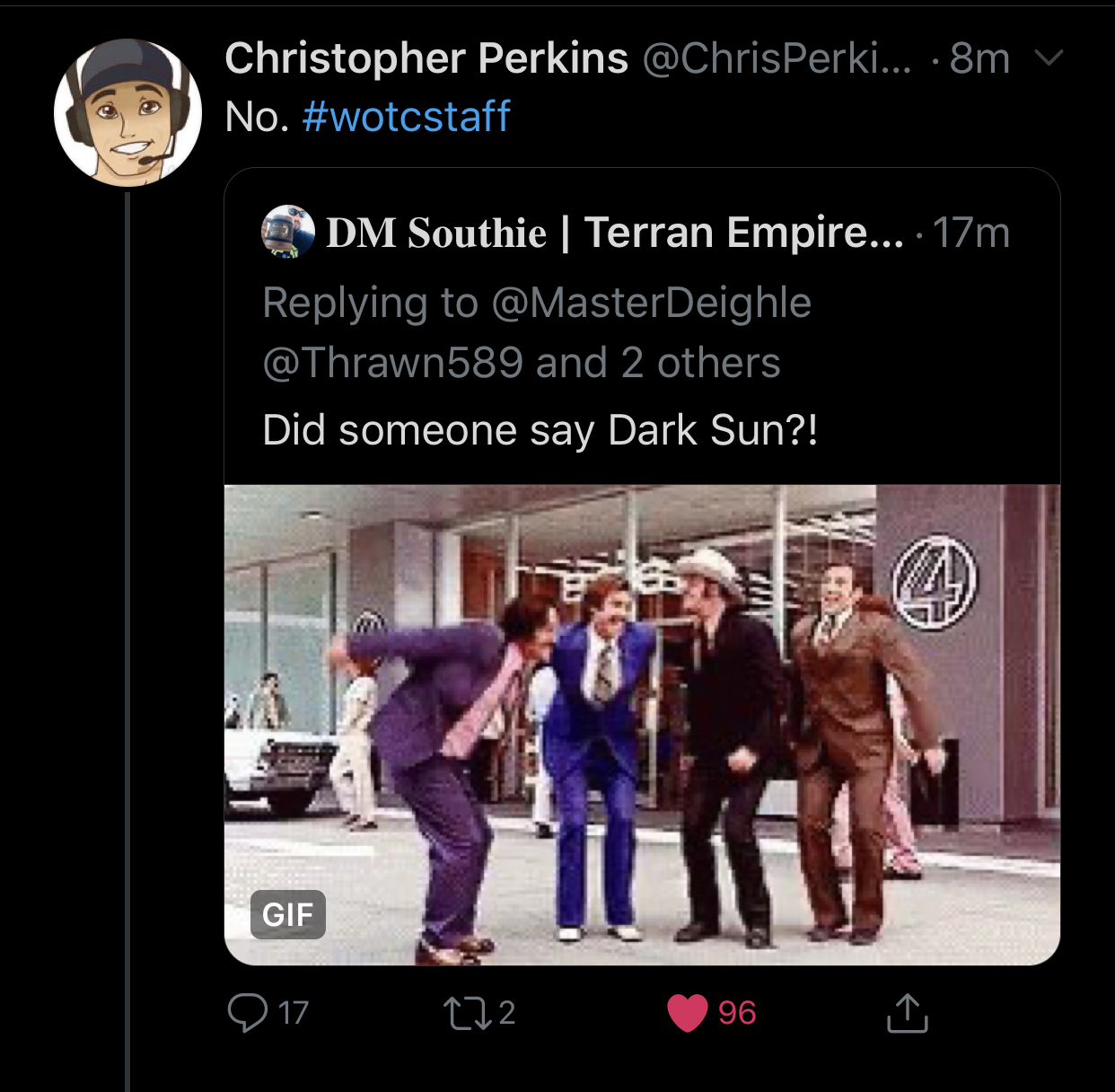The width and height of the screenshot is (1115, 1092).
Task: Expand the tweet options chevron
Action: click(1049, 58)
